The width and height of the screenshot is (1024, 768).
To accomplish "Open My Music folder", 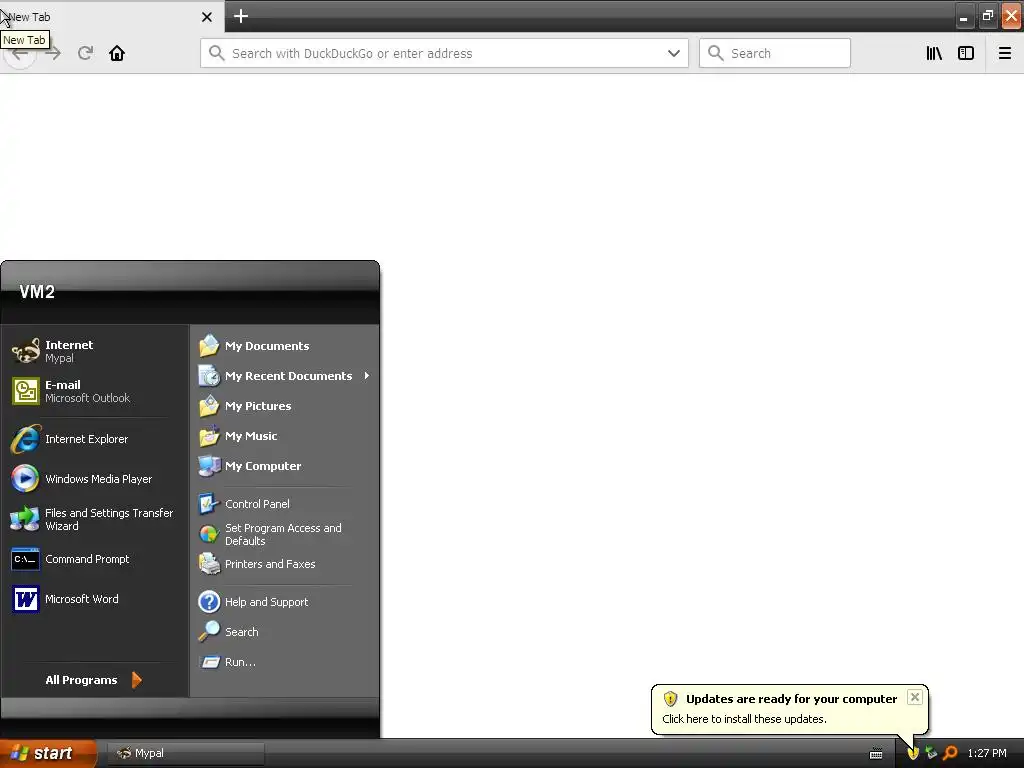I will tap(285, 436).
